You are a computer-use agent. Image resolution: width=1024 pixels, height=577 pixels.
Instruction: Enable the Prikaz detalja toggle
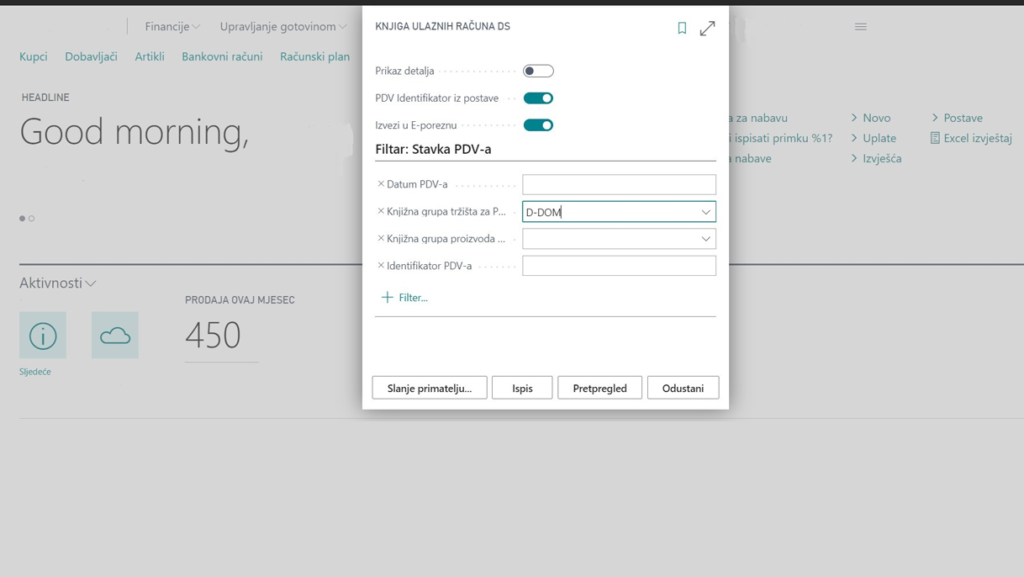(538, 71)
